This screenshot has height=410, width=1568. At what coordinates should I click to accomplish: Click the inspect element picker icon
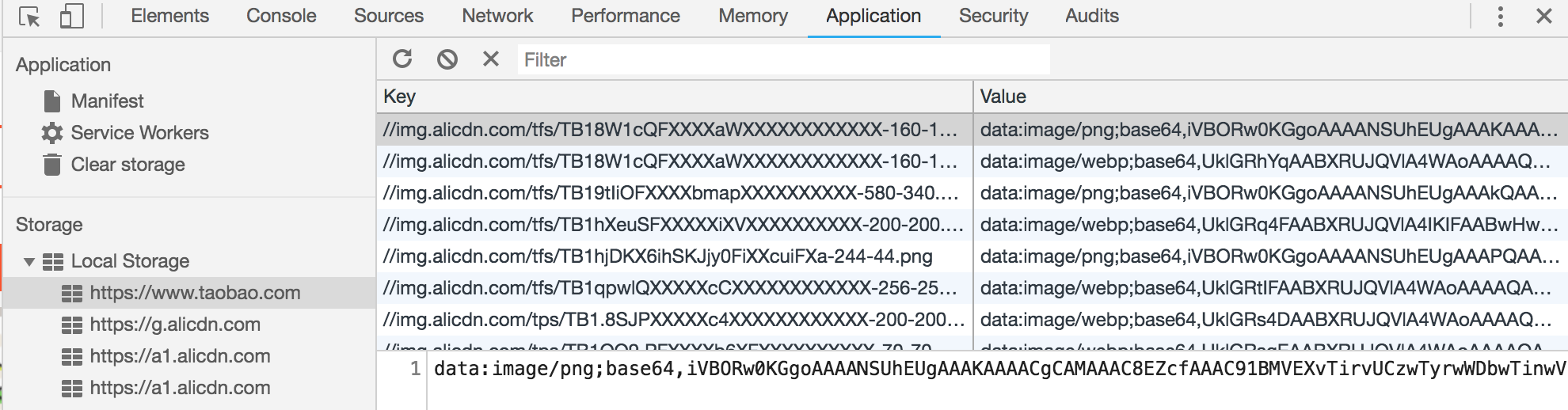pyautogui.click(x=29, y=17)
